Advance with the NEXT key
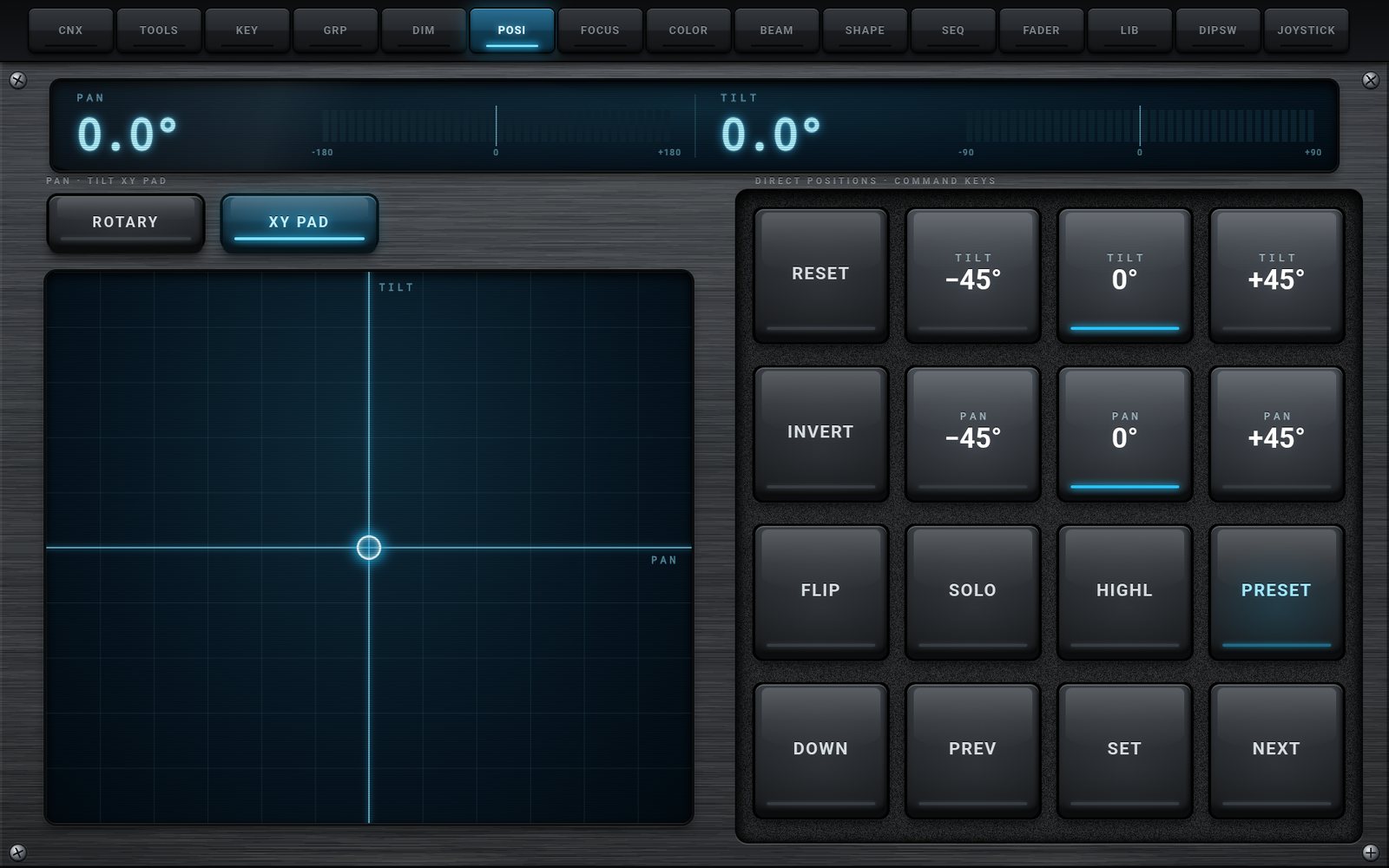The width and height of the screenshot is (1389, 868). [x=1276, y=750]
